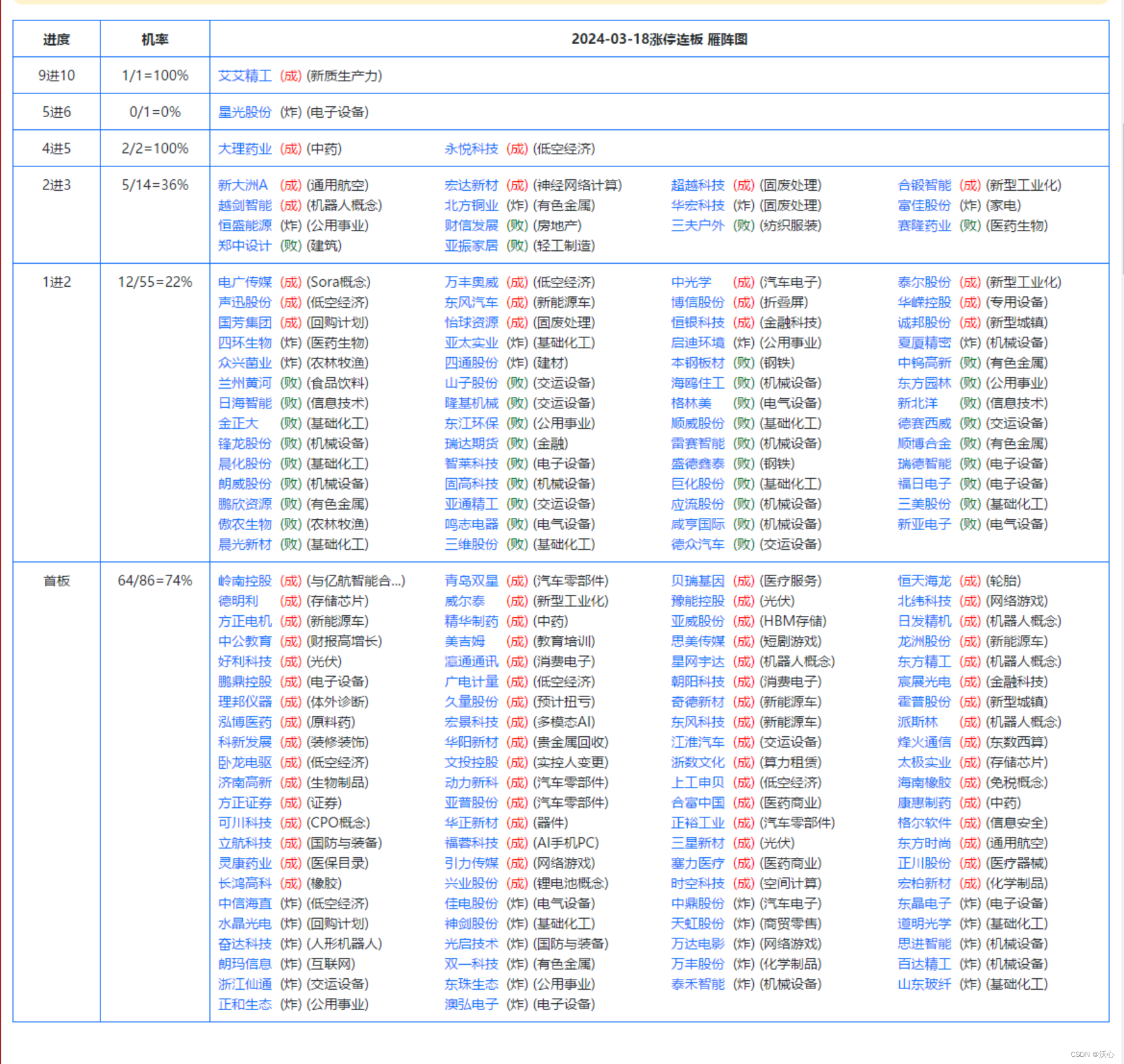Open the 可川科技 link

245,823
